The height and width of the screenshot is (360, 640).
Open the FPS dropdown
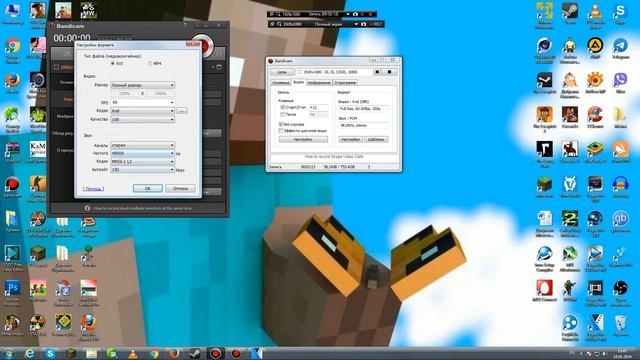pyautogui.click(x=142, y=102)
